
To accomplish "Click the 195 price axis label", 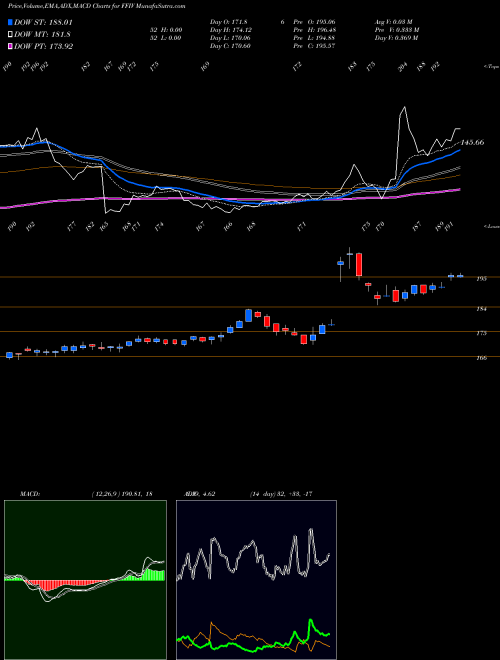I will tap(482, 279).
